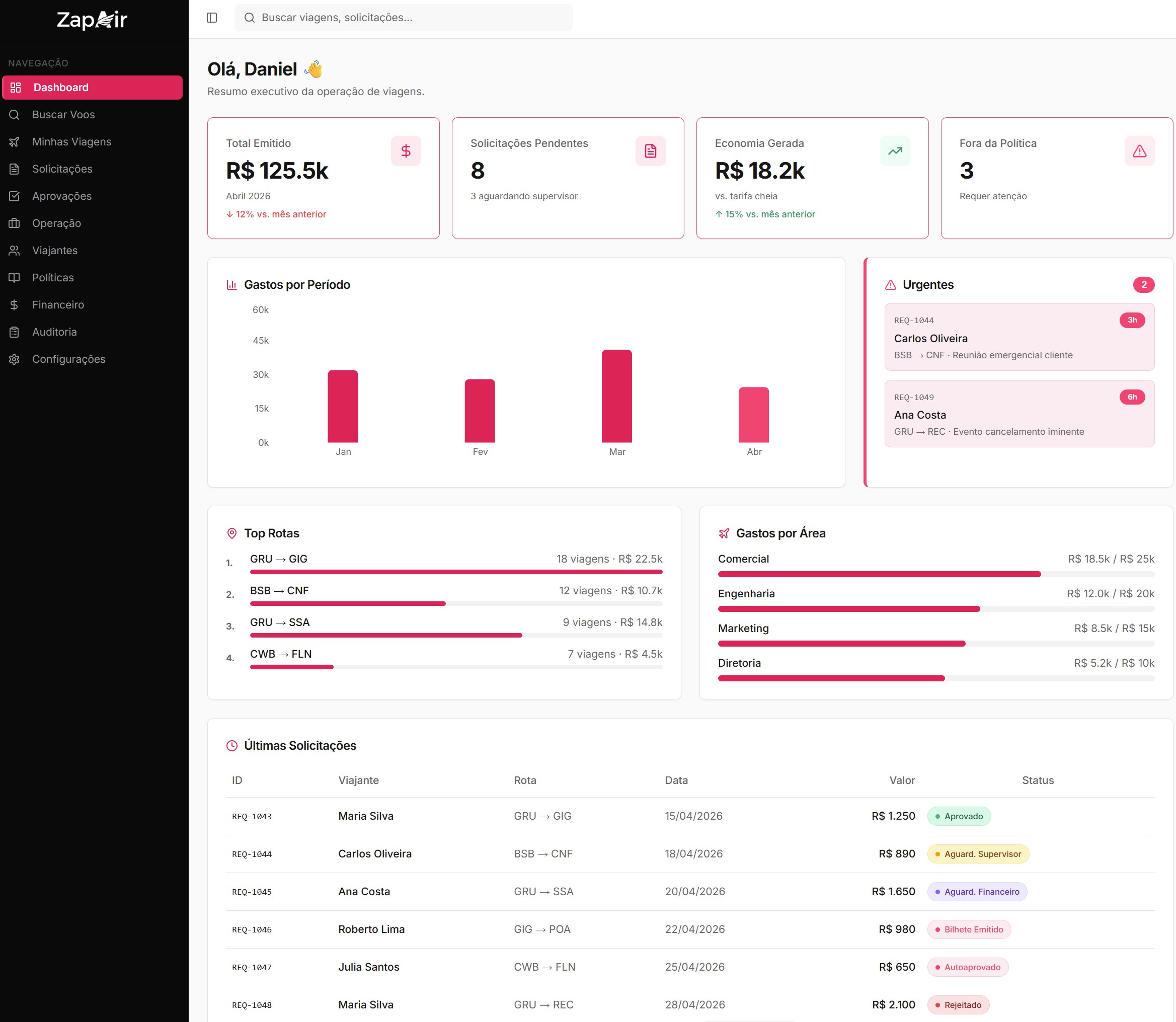
Task: Open Configurações settings
Action: tap(93, 359)
